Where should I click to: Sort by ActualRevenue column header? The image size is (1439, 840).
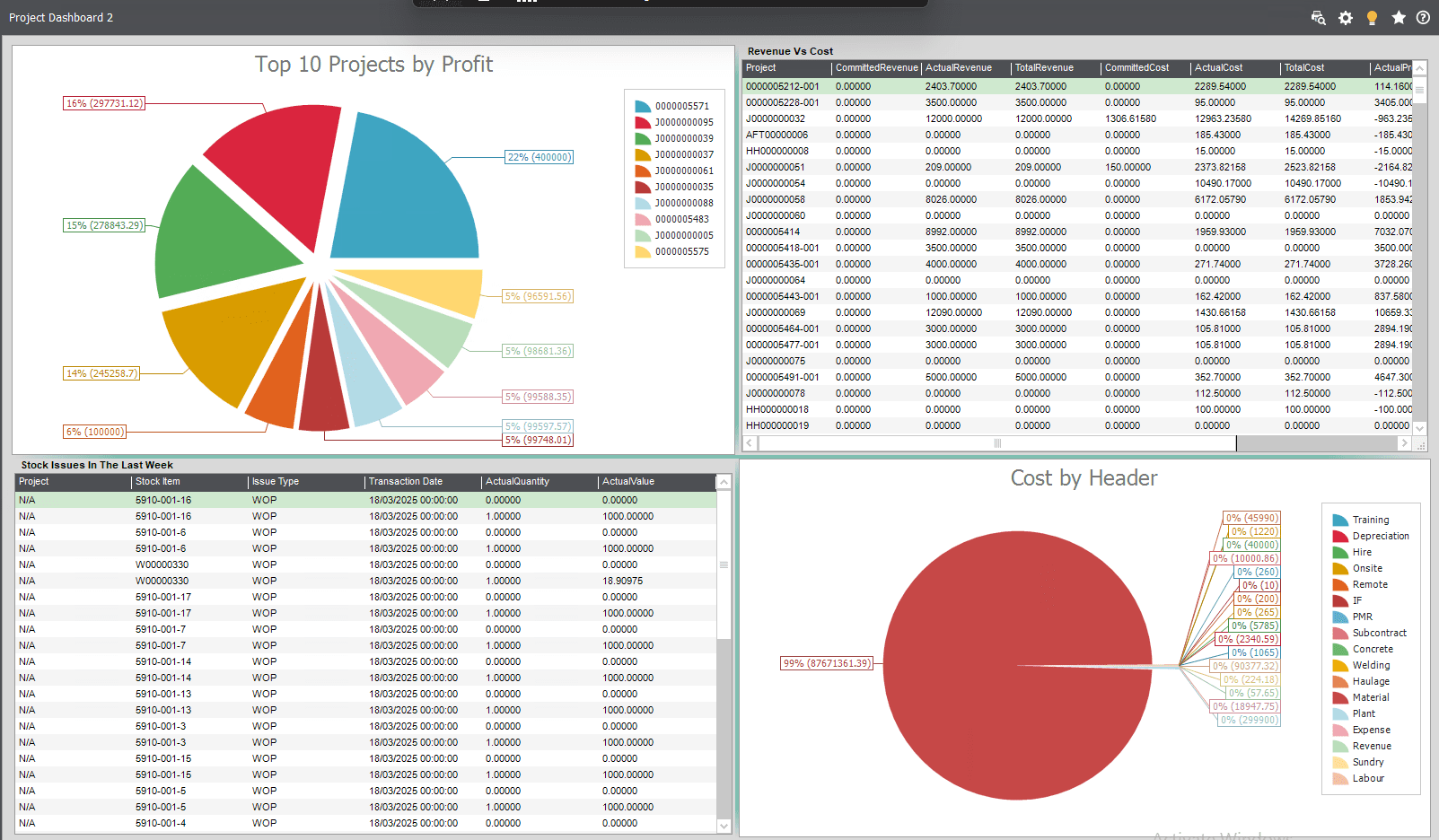(x=967, y=68)
